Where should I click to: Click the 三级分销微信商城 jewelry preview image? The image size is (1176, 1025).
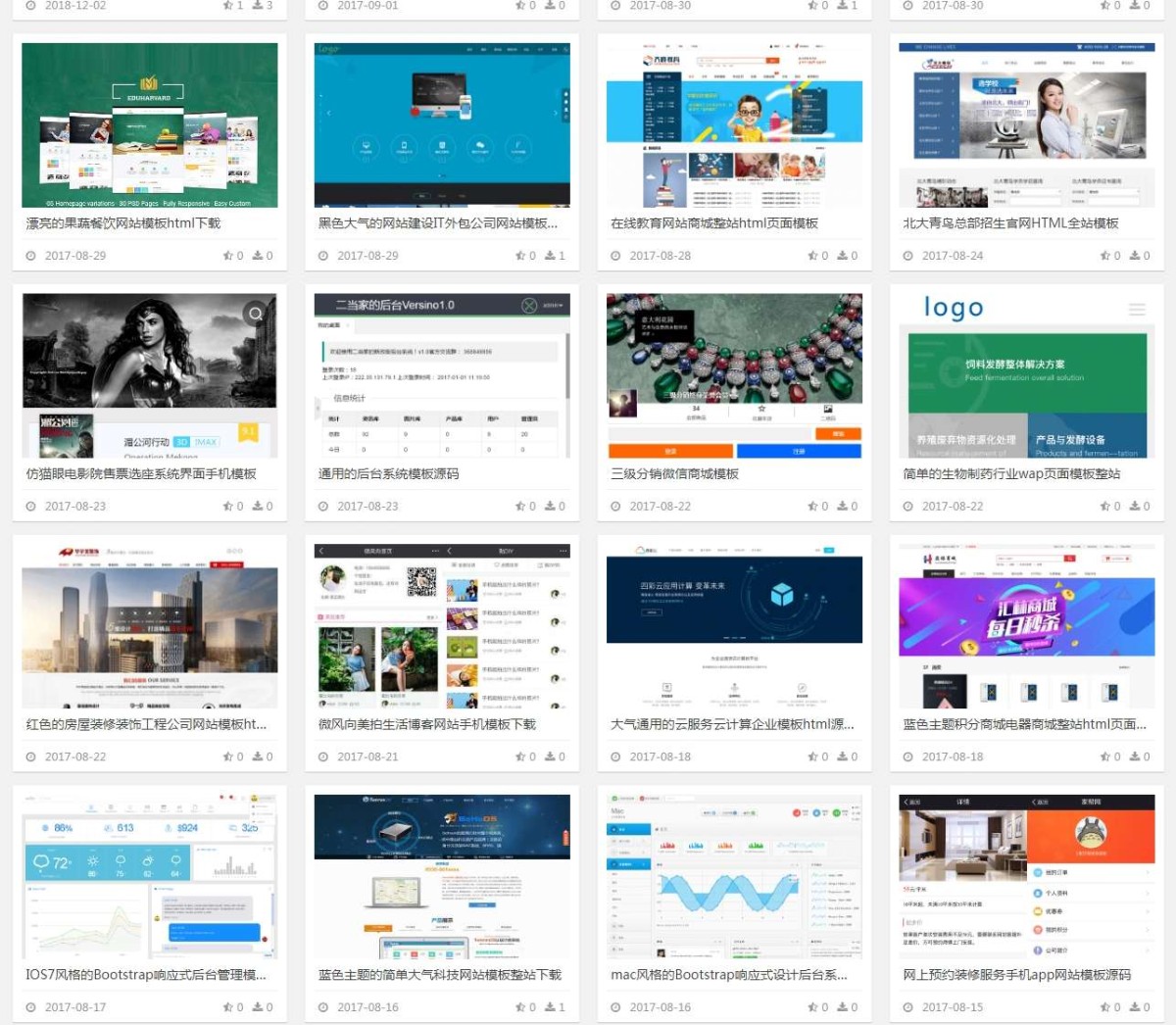pos(734,375)
